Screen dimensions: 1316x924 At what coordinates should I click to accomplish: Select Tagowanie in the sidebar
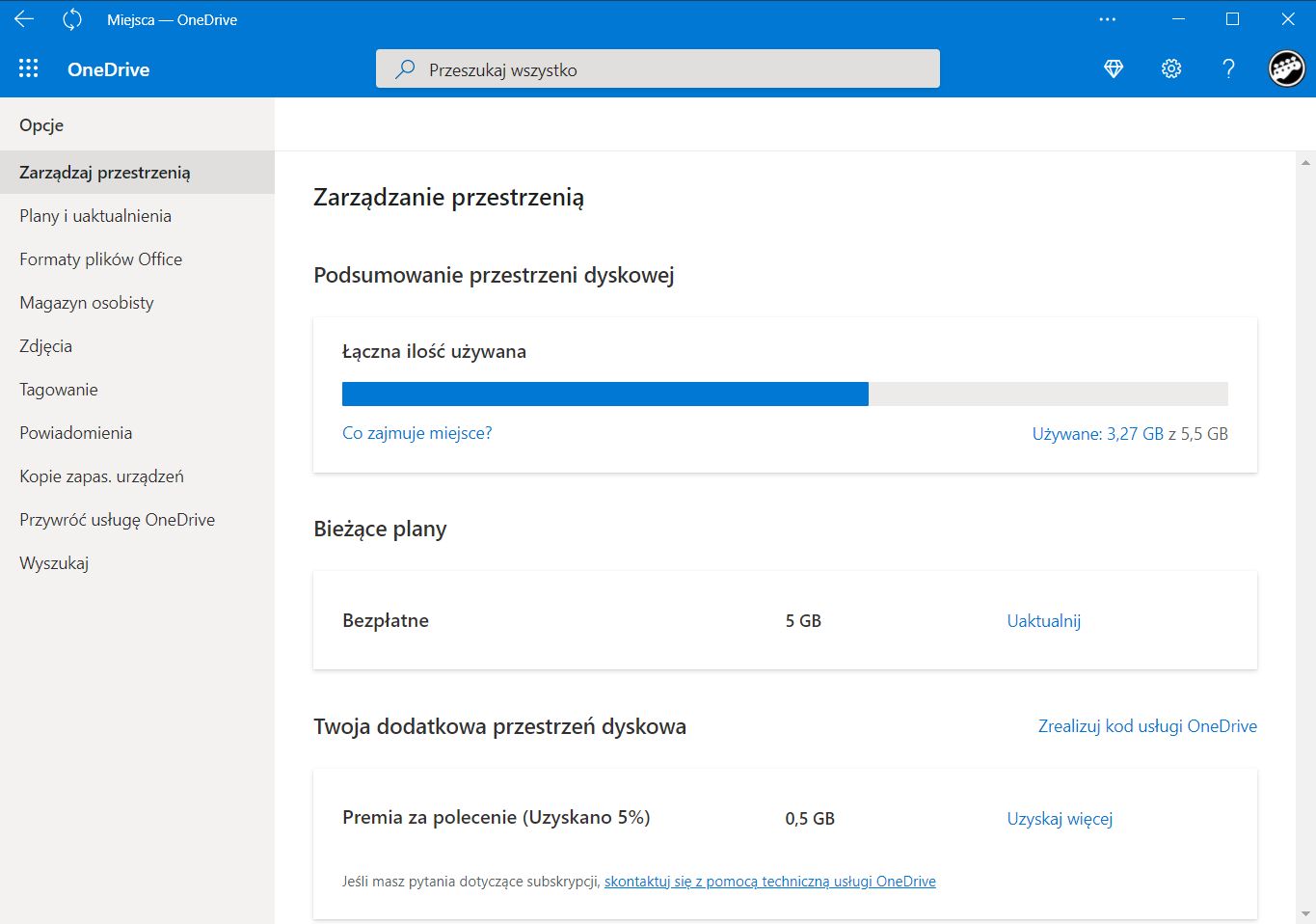pos(58,389)
